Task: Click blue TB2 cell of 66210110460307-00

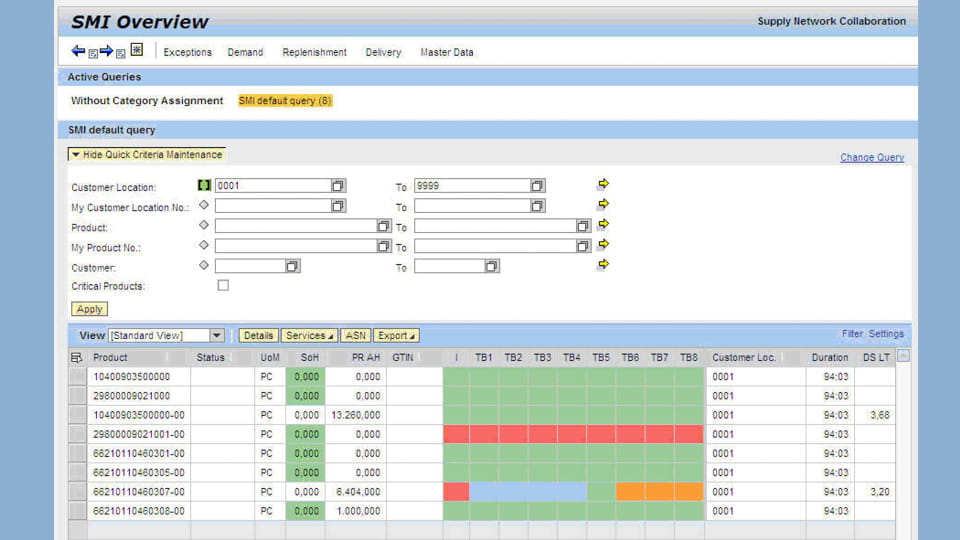Action: (x=513, y=492)
